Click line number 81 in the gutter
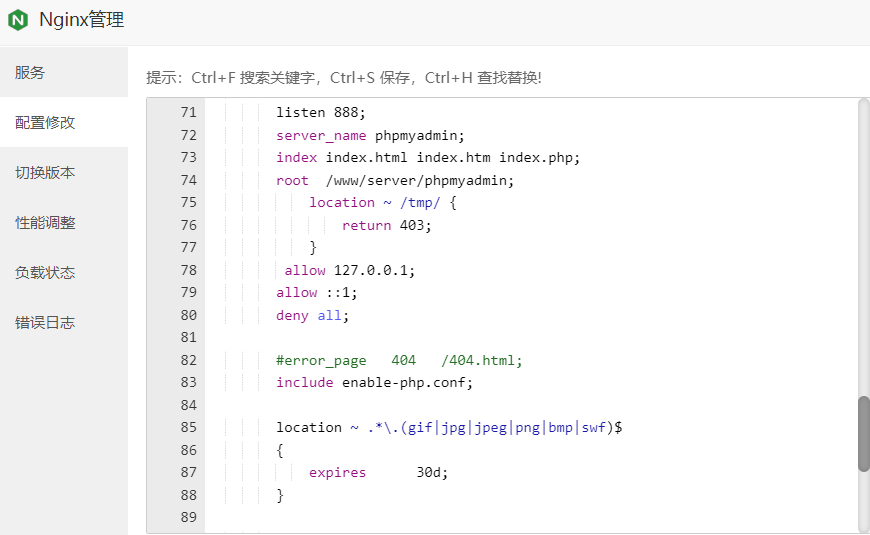This screenshot has width=870, height=535. tap(189, 337)
